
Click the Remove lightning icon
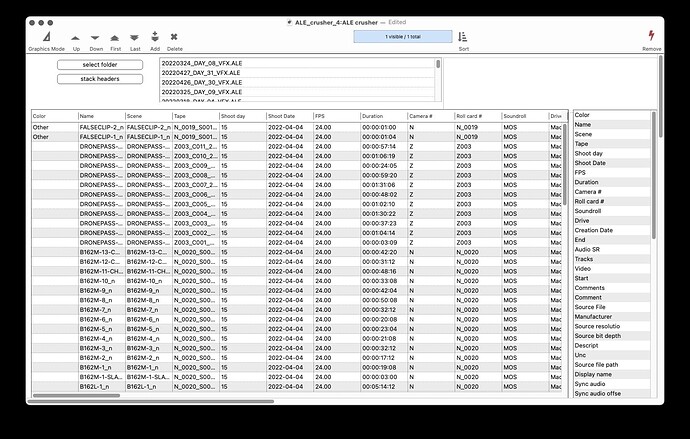point(651,36)
